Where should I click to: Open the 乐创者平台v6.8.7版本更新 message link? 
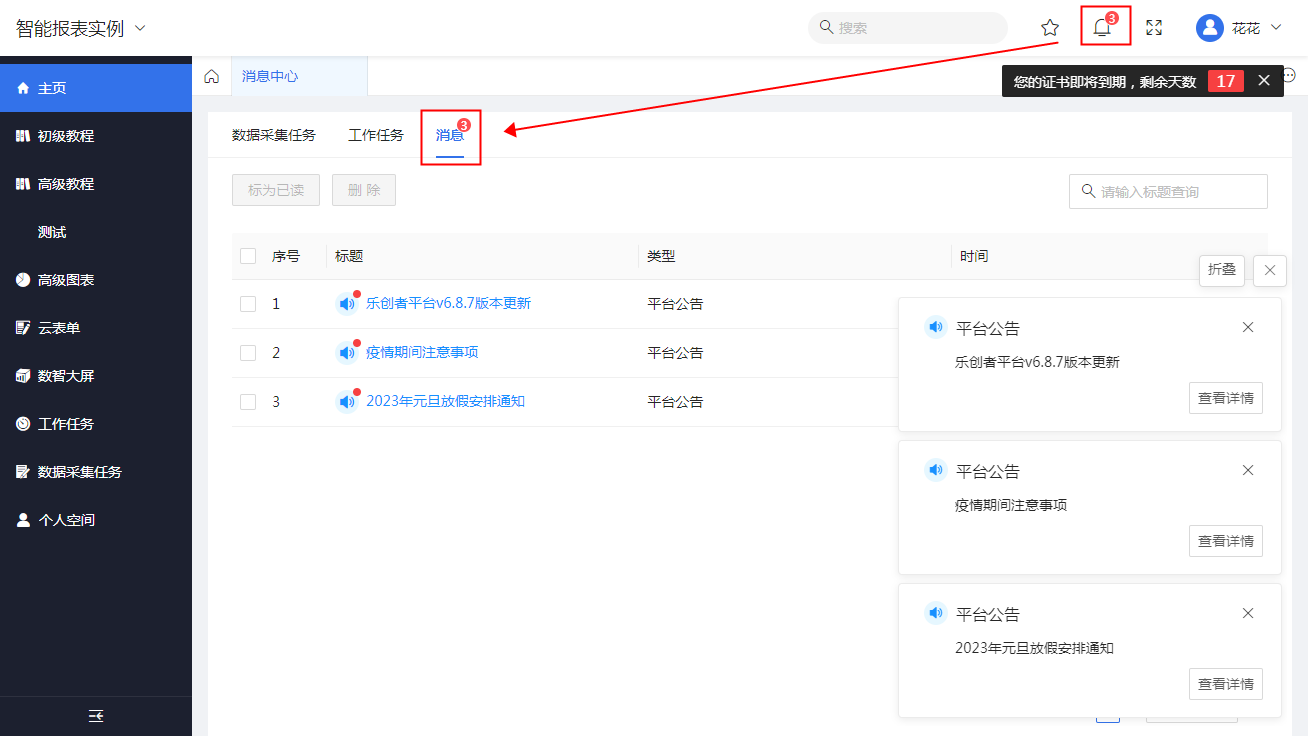pyautogui.click(x=448, y=303)
